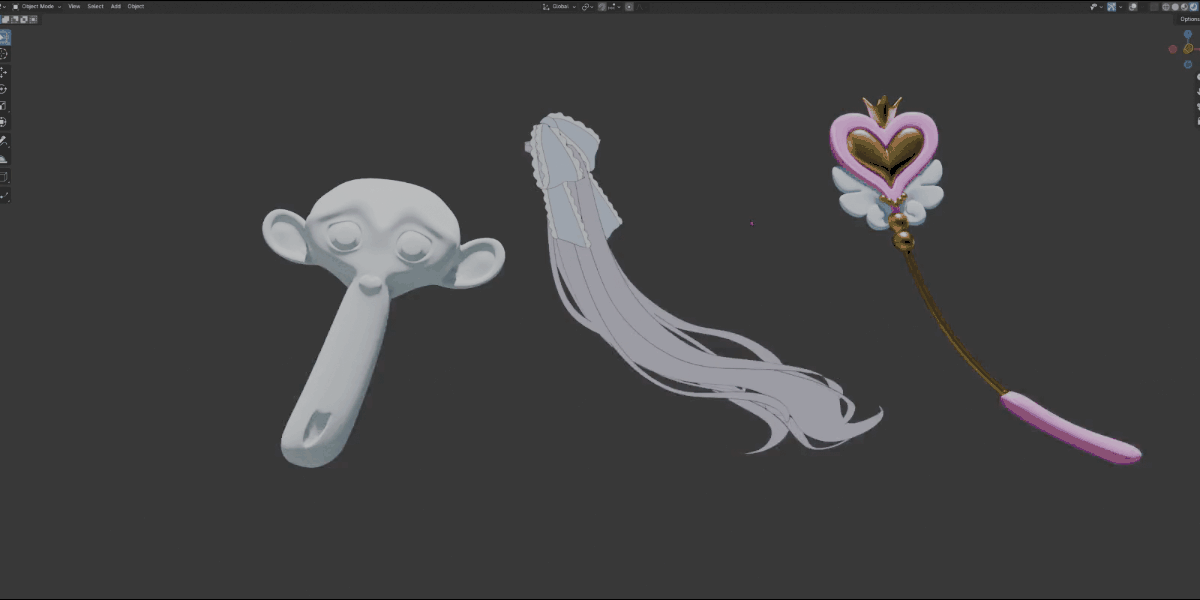Click blue Z axis on navigation gizmo

1188,35
